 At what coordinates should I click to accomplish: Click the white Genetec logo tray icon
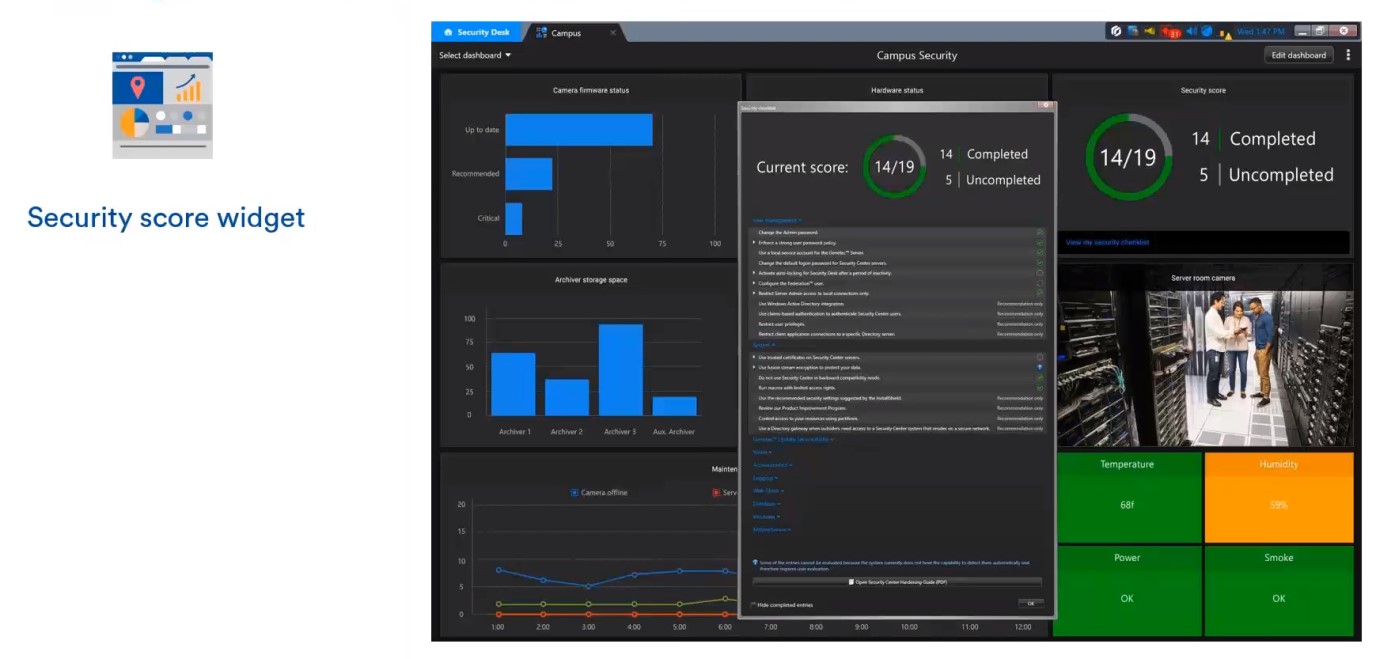point(1116,31)
